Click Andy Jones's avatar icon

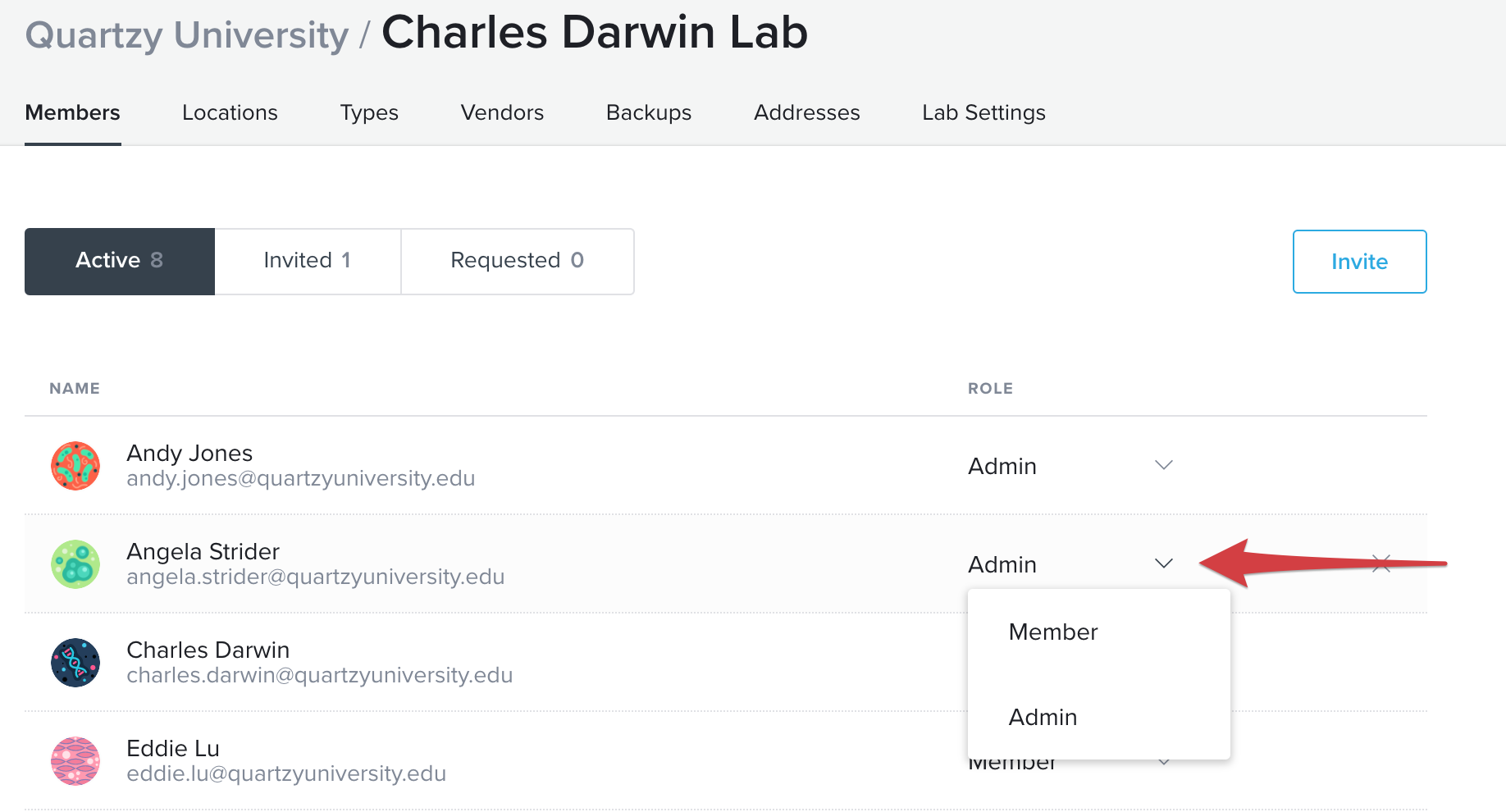pyautogui.click(x=75, y=466)
